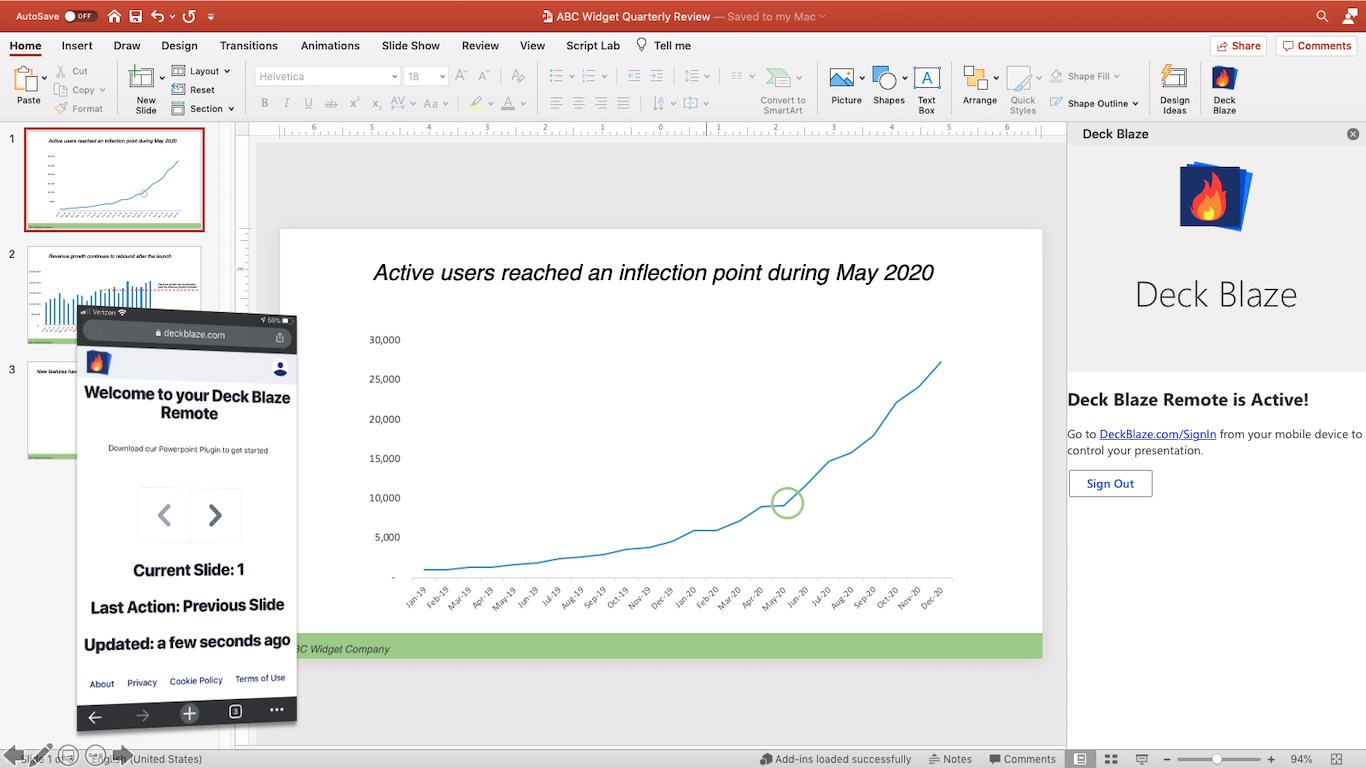The width and height of the screenshot is (1366, 768).
Task: Switch to the Design tab
Action: pos(180,45)
